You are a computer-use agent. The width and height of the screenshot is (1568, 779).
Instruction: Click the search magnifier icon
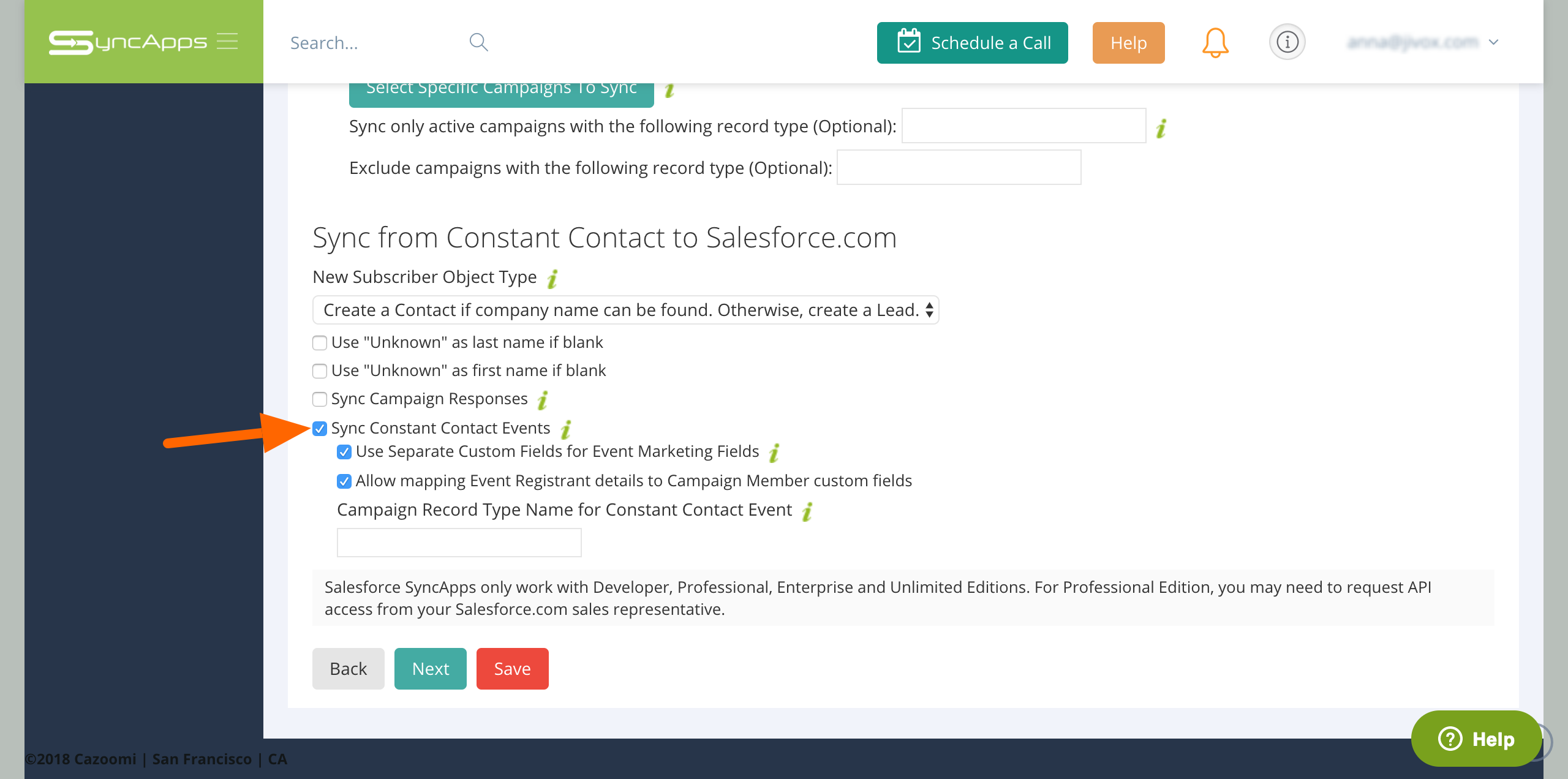(x=478, y=42)
